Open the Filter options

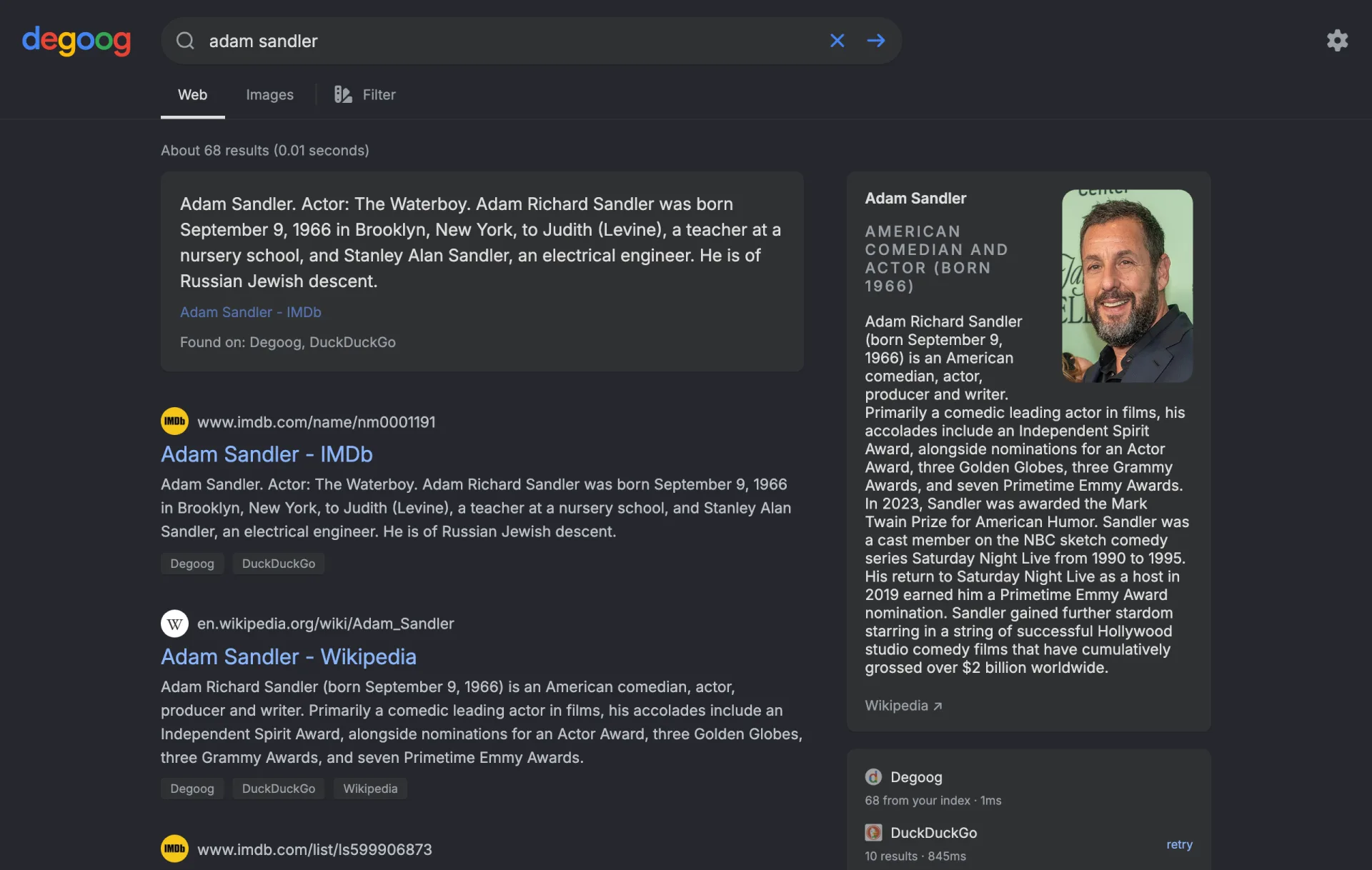(365, 95)
